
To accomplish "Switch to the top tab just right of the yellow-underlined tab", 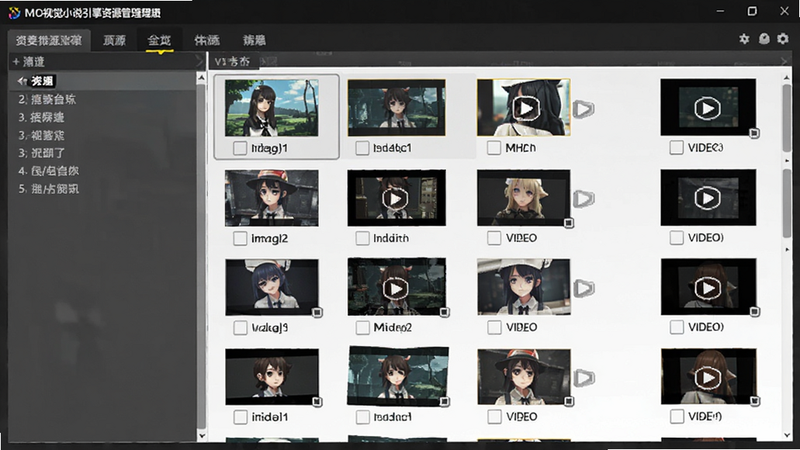I will 207,40.
